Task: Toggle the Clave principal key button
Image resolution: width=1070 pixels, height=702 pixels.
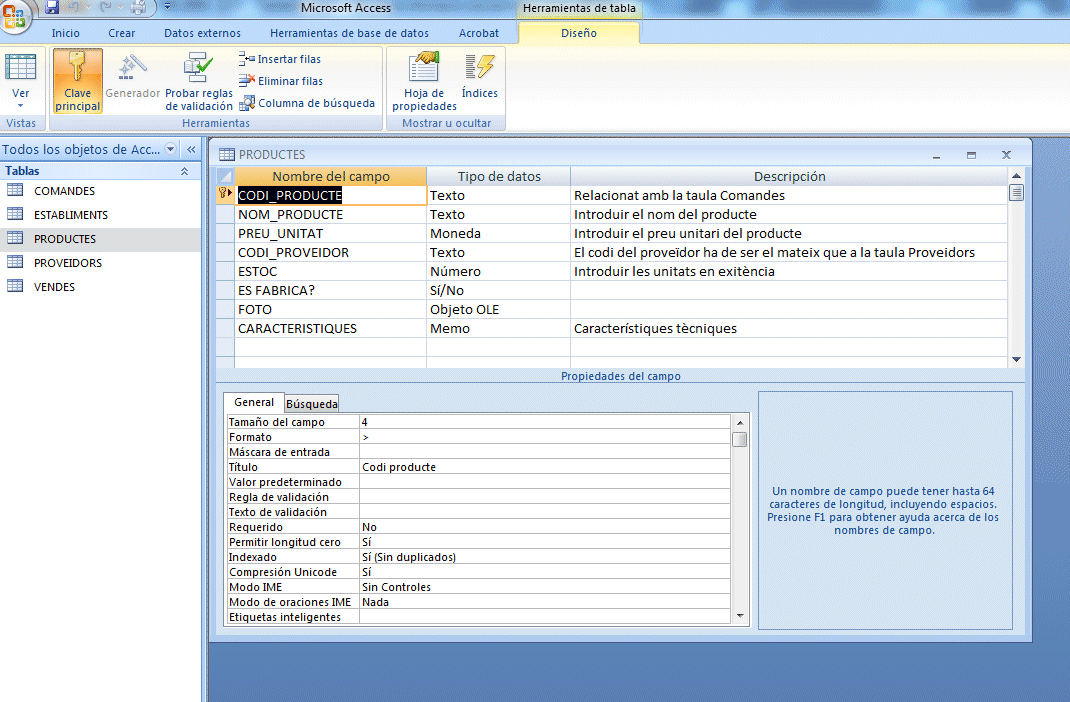Action: pyautogui.click(x=78, y=81)
